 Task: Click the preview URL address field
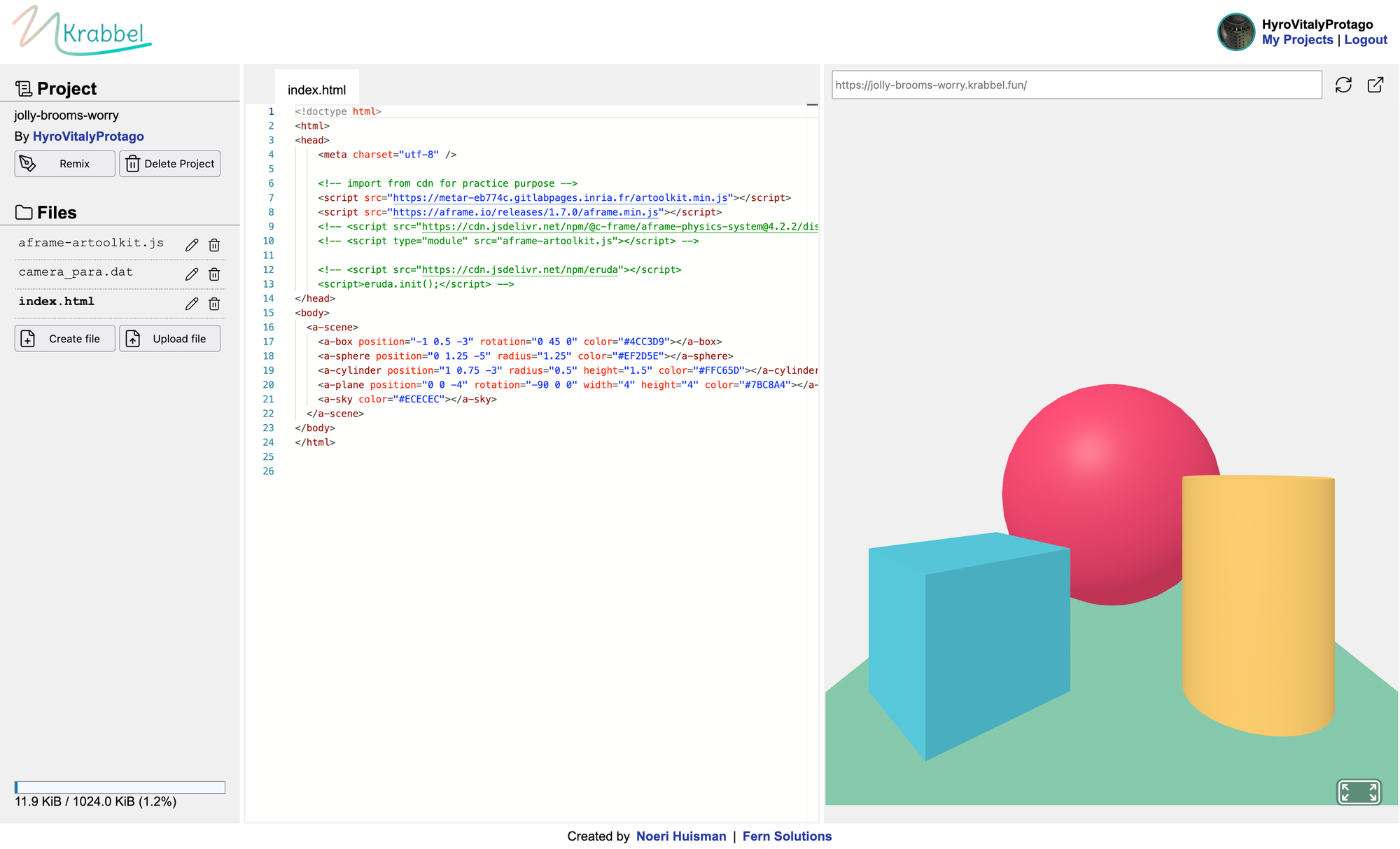(1076, 85)
